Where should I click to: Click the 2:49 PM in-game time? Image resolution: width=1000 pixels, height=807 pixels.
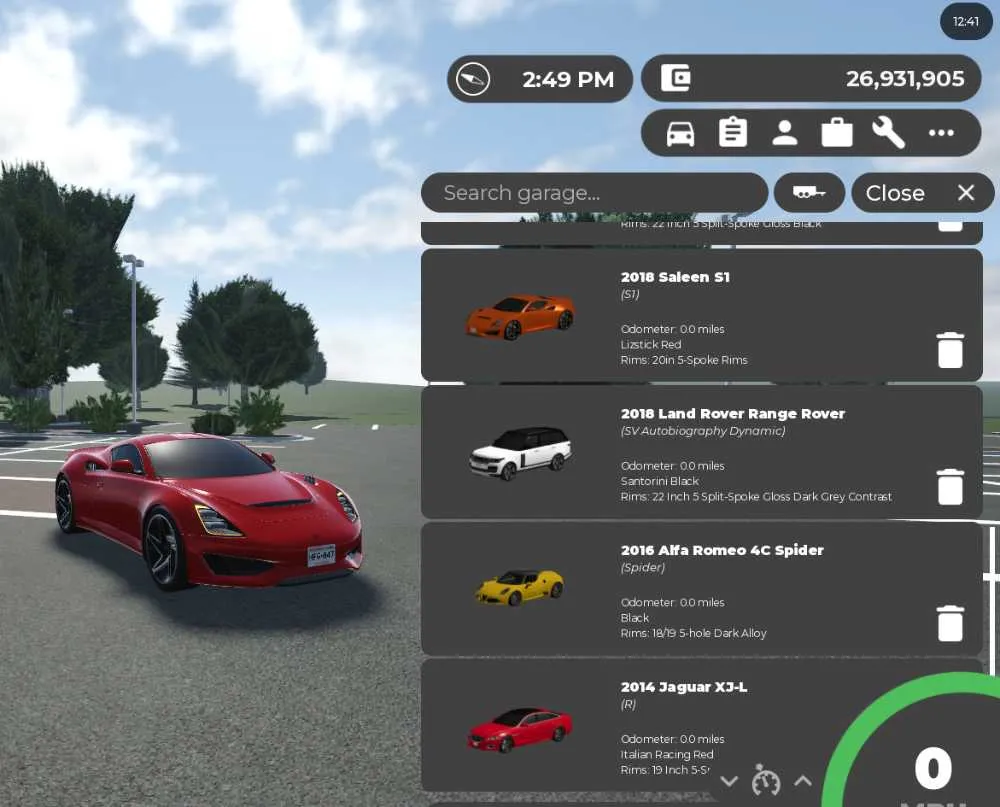(568, 80)
